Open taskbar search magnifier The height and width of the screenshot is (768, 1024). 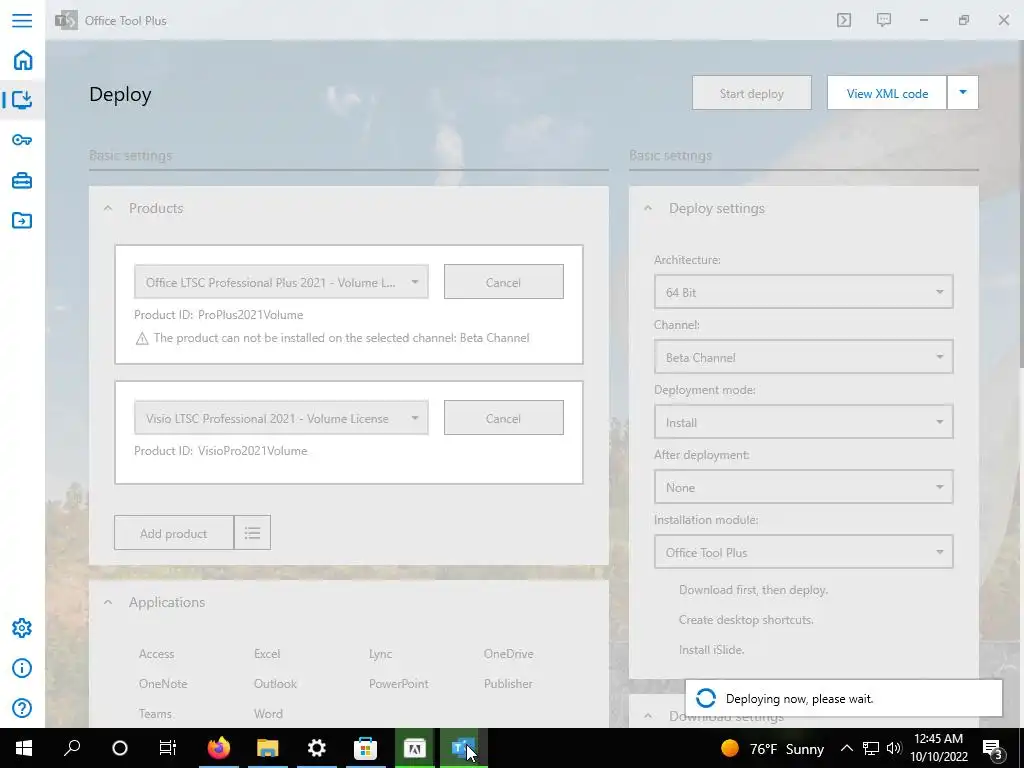pyautogui.click(x=72, y=748)
